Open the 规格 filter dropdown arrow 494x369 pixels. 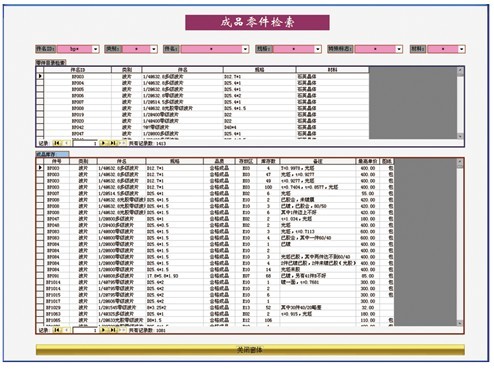pyautogui.click(x=318, y=49)
